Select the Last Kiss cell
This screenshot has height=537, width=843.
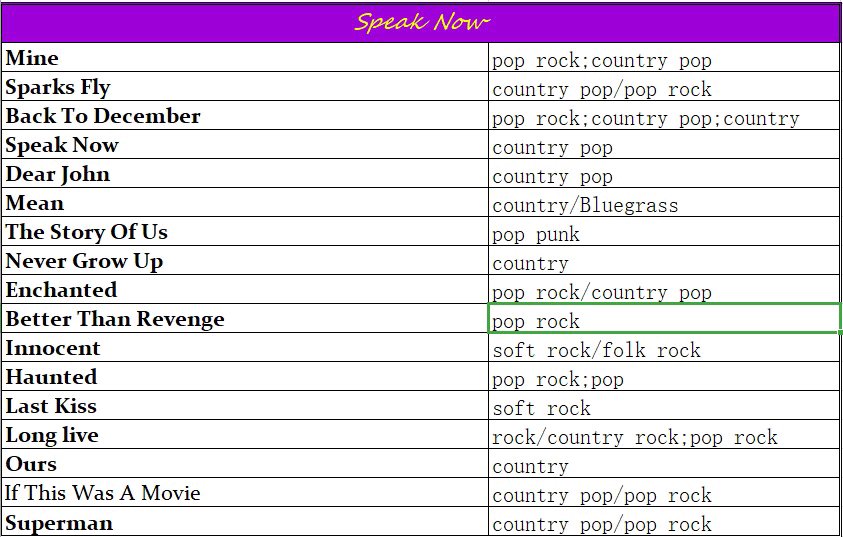click(x=245, y=405)
